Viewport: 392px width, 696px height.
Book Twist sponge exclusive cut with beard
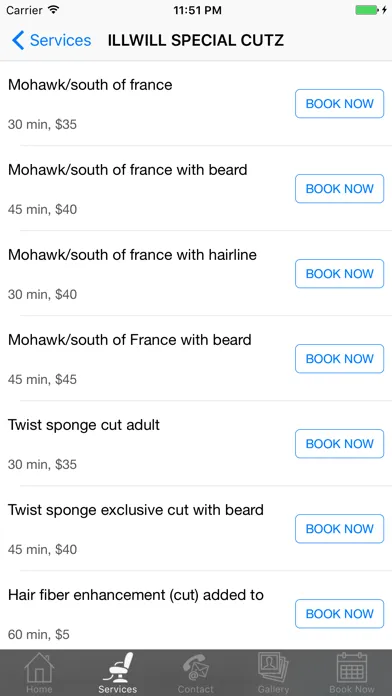[340, 529]
